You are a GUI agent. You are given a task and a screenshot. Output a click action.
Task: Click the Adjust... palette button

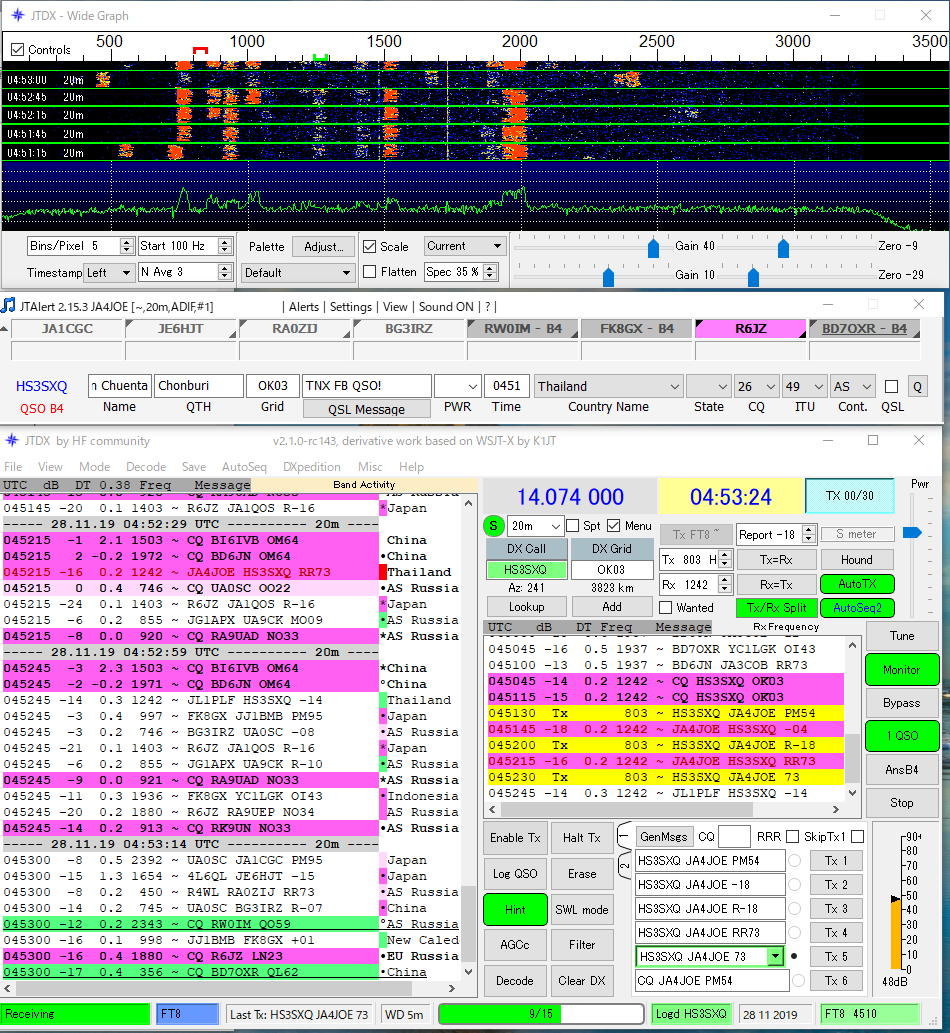(323, 246)
